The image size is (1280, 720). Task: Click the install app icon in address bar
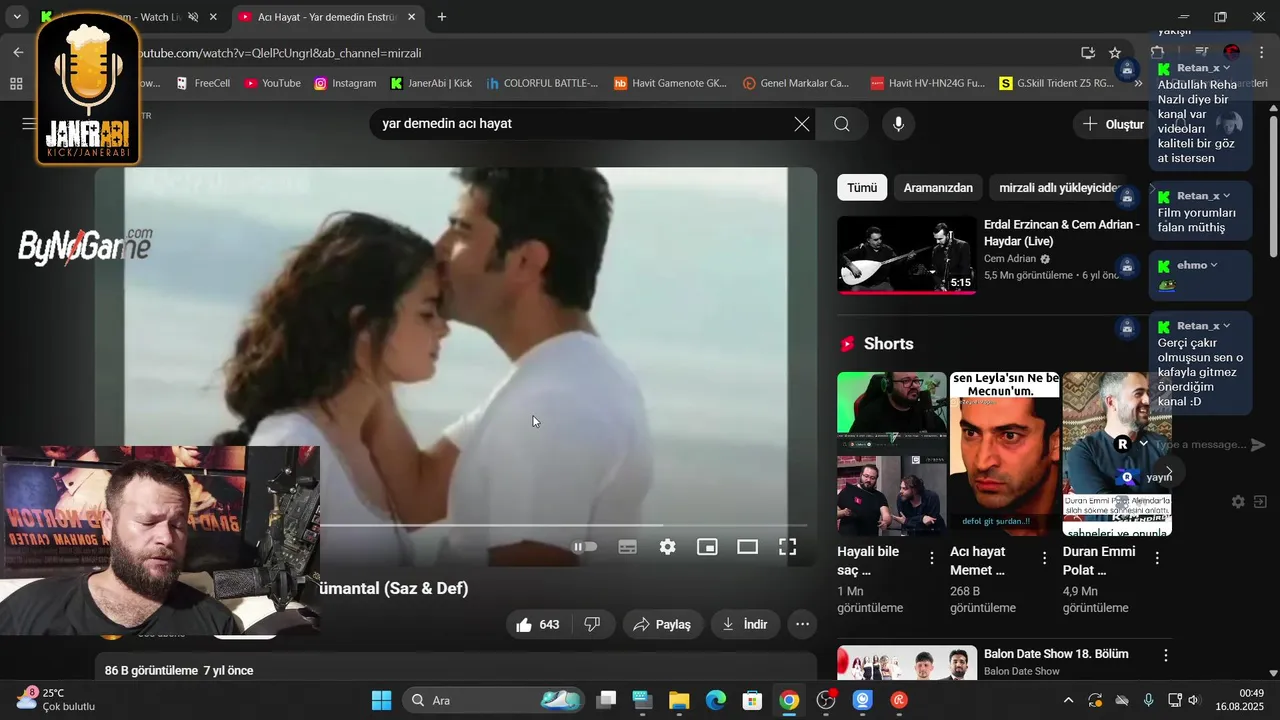coord(1088,52)
